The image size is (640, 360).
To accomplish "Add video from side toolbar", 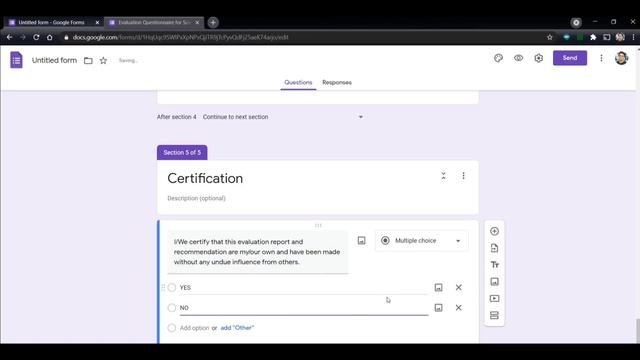I will pyautogui.click(x=494, y=298).
